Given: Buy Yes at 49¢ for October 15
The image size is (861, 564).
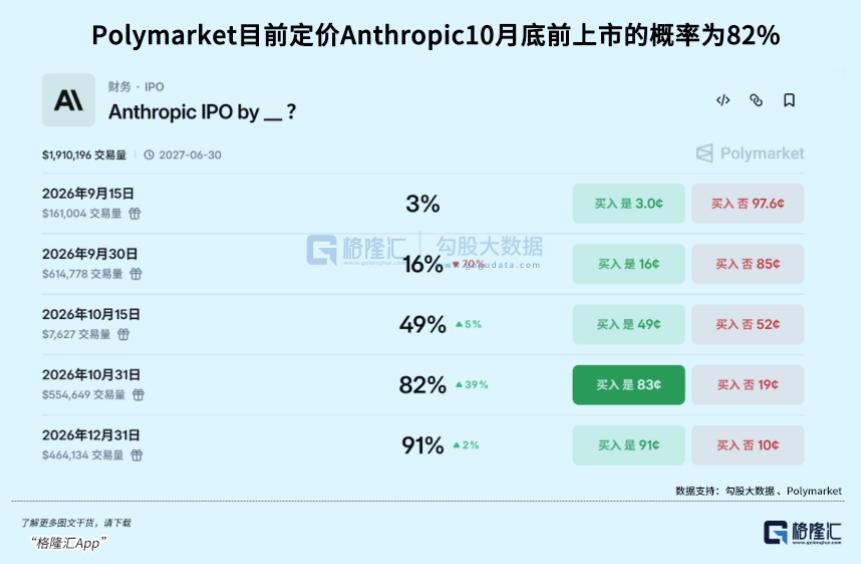Looking at the screenshot, I should [x=629, y=325].
